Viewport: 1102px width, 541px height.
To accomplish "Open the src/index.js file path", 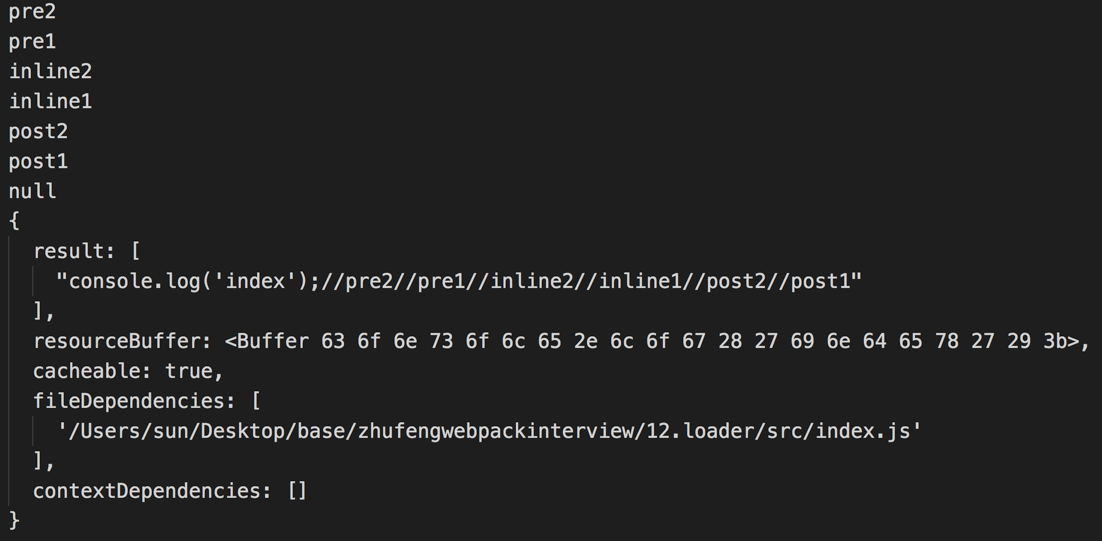I will (490, 431).
